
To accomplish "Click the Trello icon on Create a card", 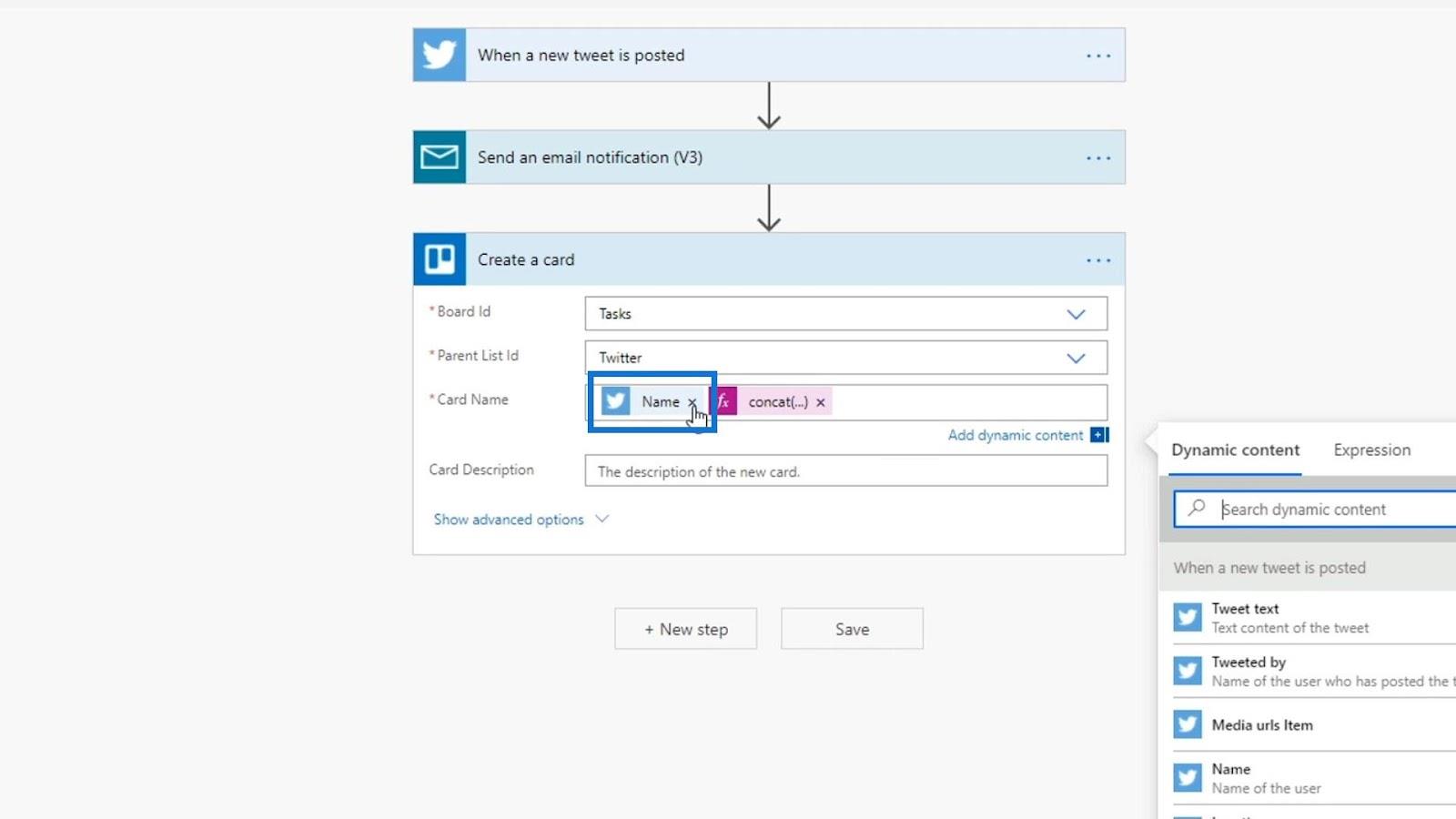I will click(440, 259).
